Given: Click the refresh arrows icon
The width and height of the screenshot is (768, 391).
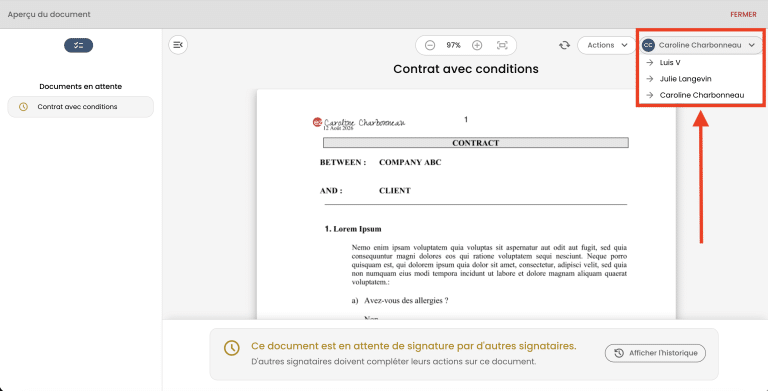Looking at the screenshot, I should (565, 45).
